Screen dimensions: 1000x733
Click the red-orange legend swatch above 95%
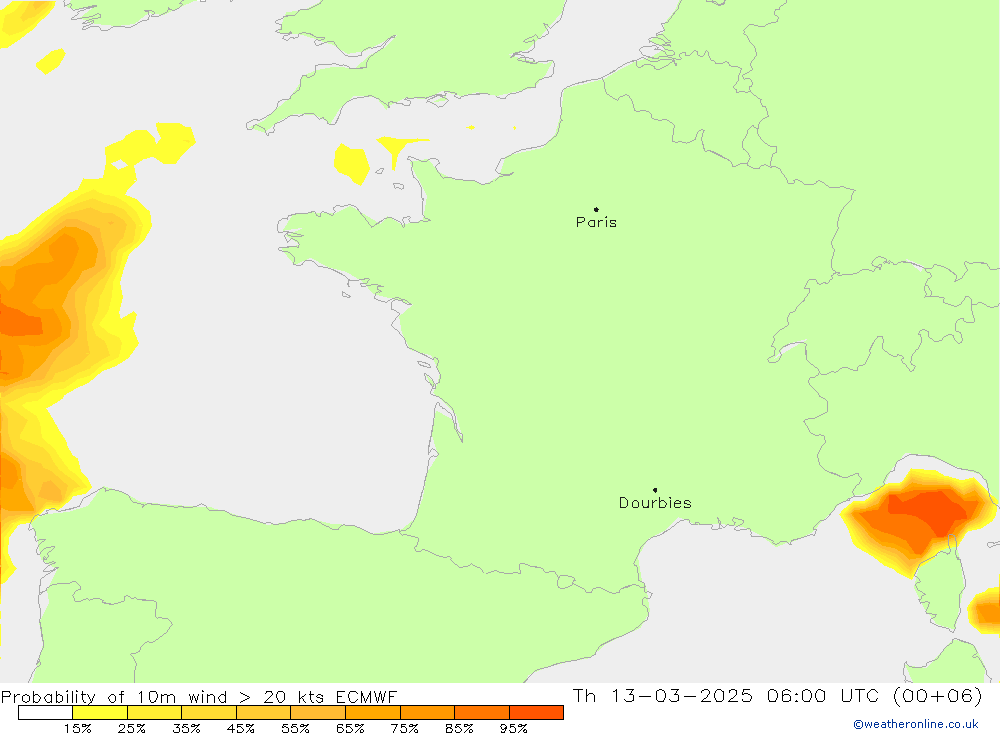click(x=536, y=713)
